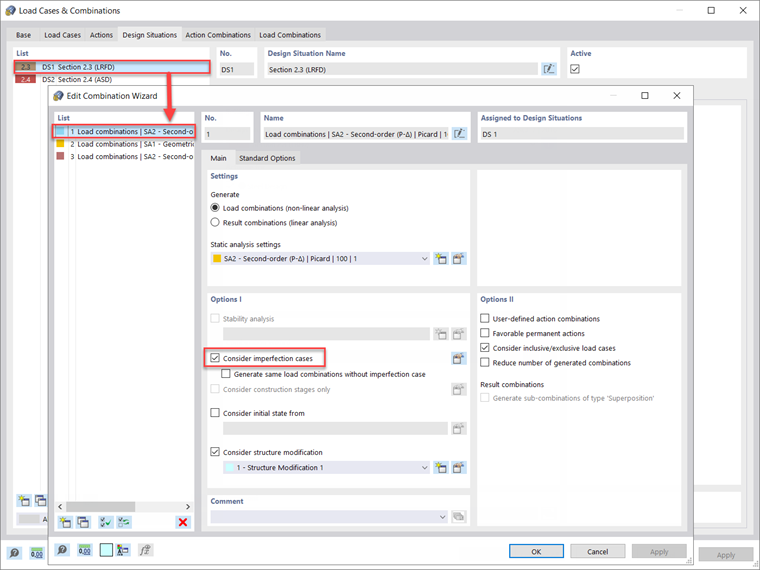
Task: Cancel the Edit Combination Wizard
Action: 597,552
